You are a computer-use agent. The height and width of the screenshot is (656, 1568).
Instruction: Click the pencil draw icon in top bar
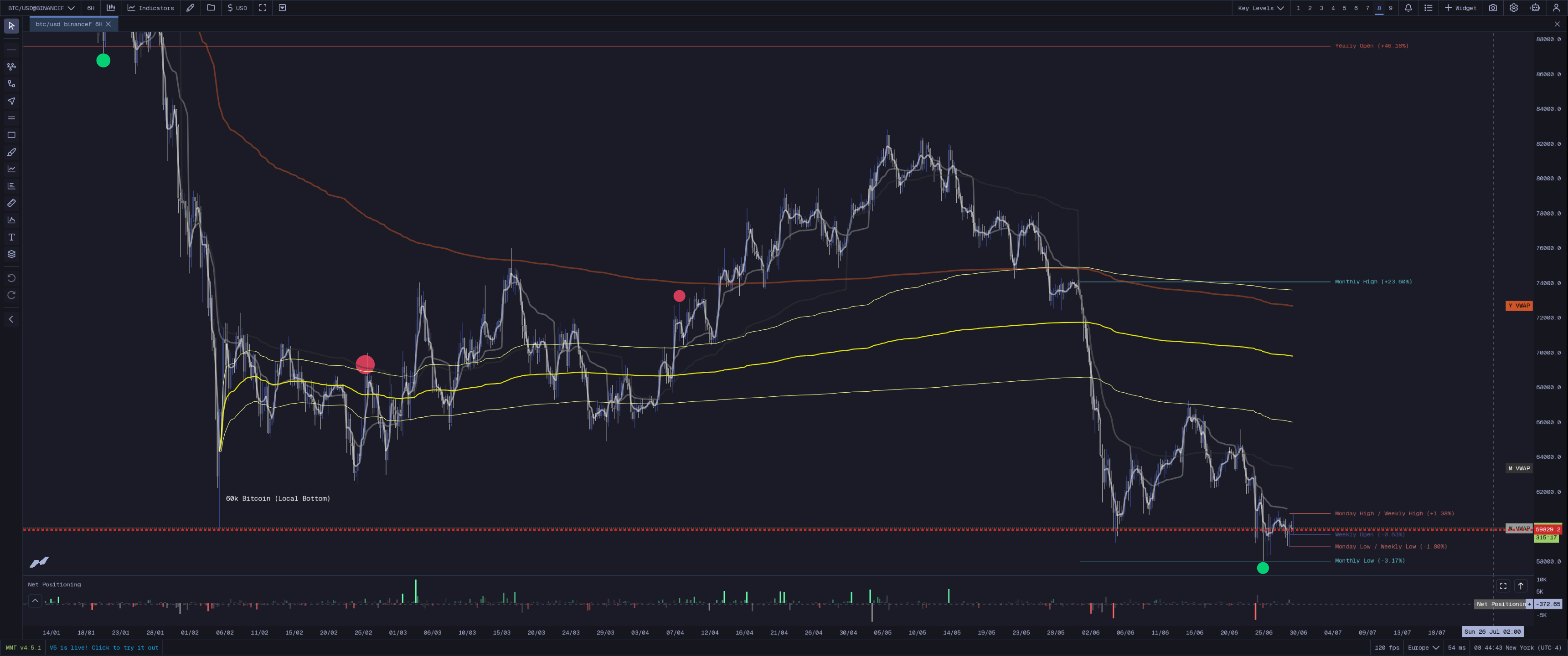pyautogui.click(x=191, y=8)
